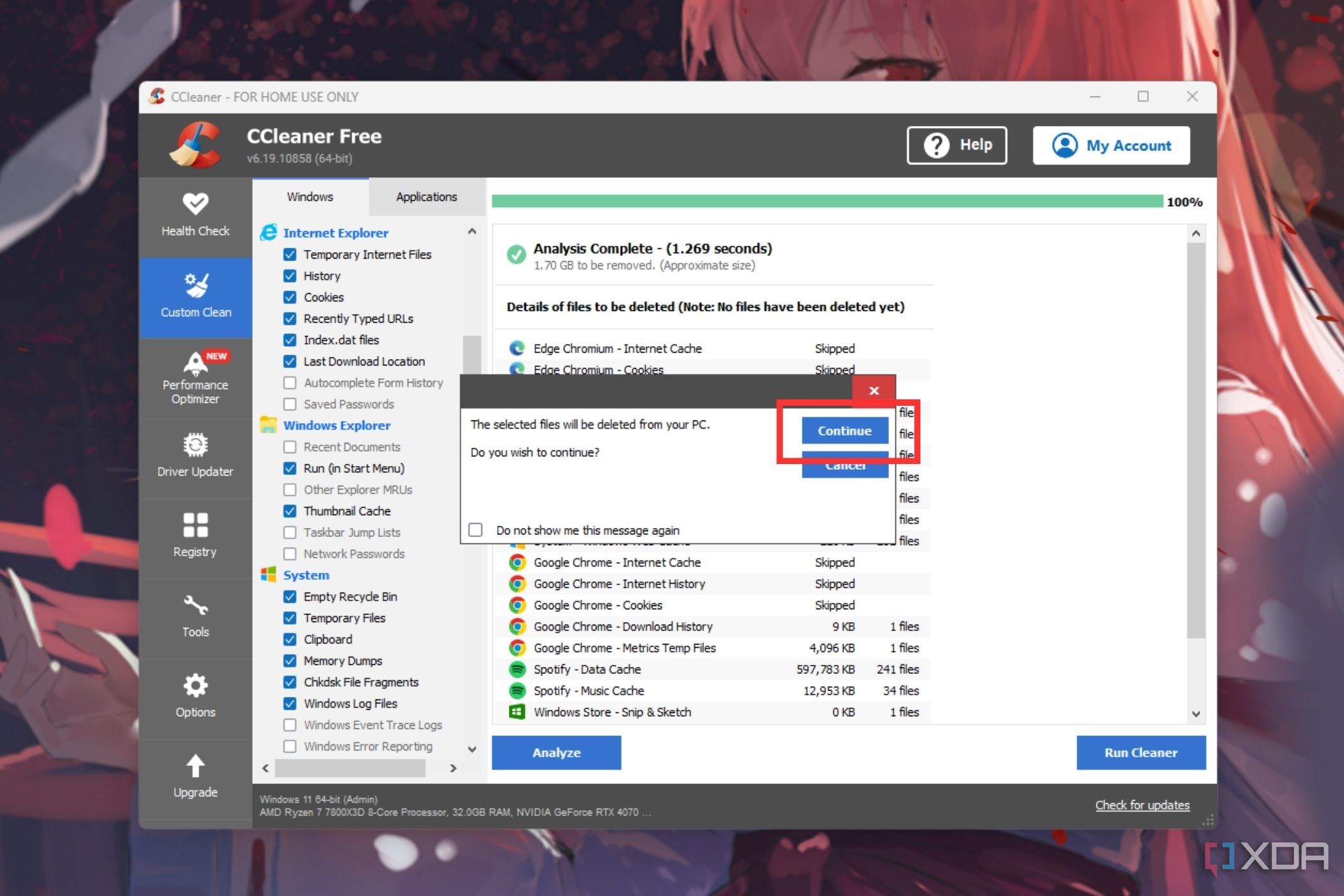Close the confirmation dialog with the red X
The image size is (1344, 896).
874,390
